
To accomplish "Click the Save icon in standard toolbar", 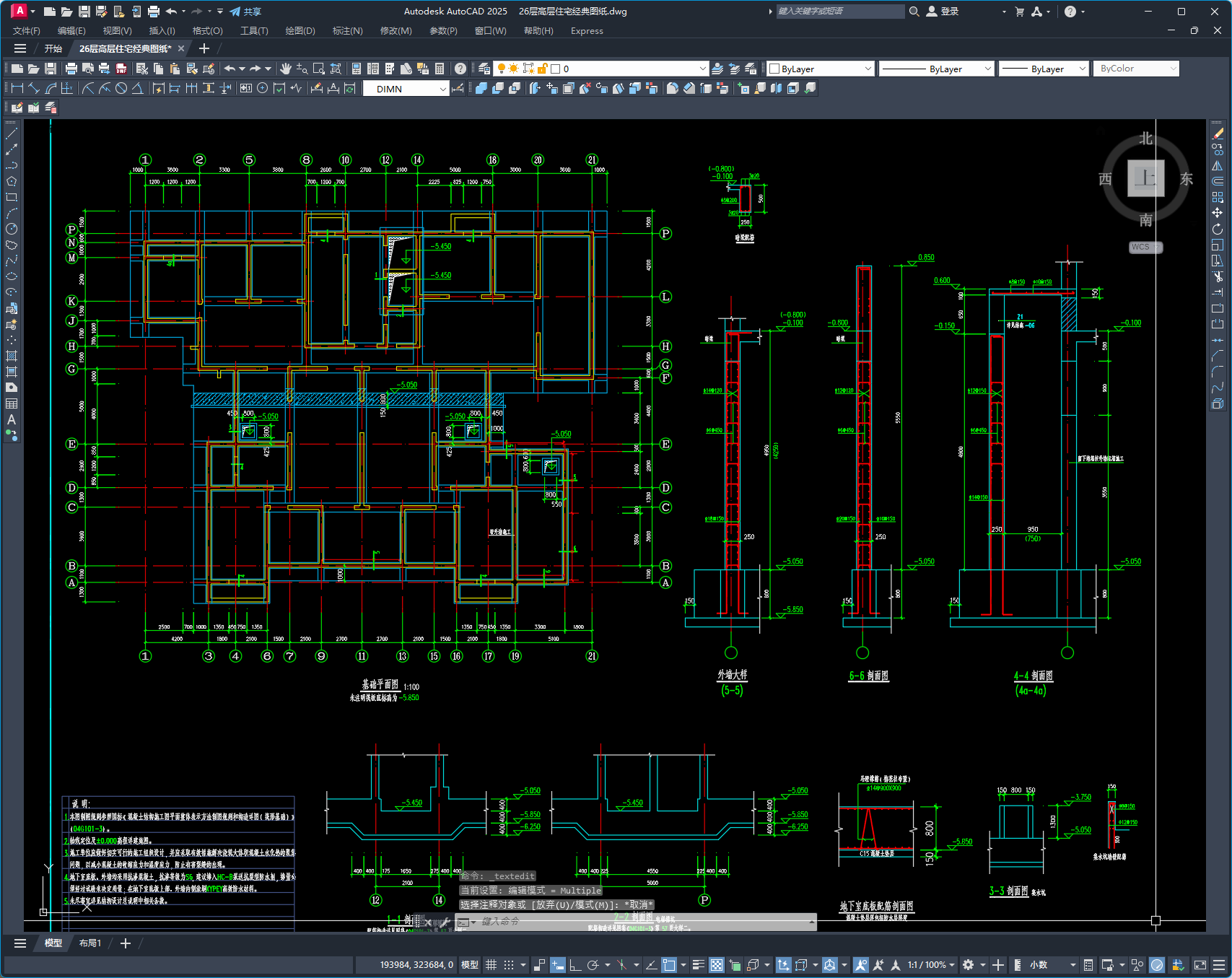I will [51, 69].
